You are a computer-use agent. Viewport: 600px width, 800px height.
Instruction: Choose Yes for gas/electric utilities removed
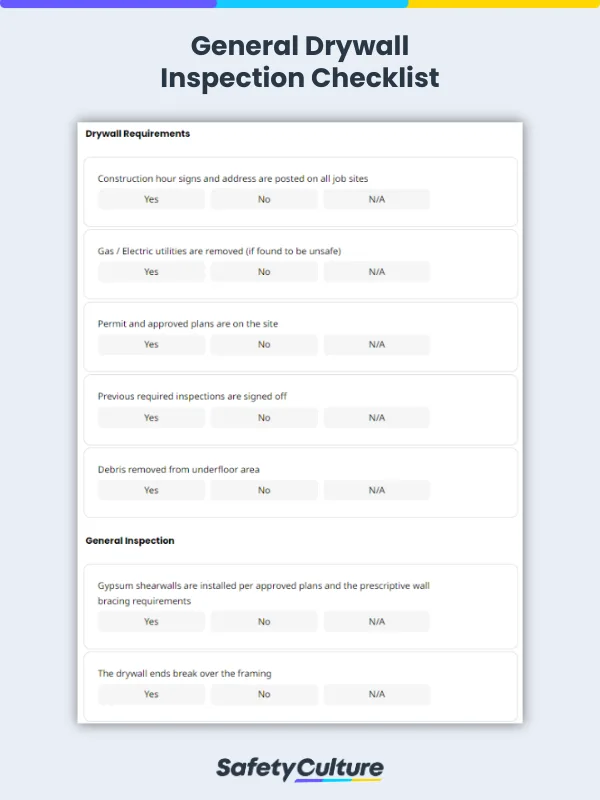151,272
